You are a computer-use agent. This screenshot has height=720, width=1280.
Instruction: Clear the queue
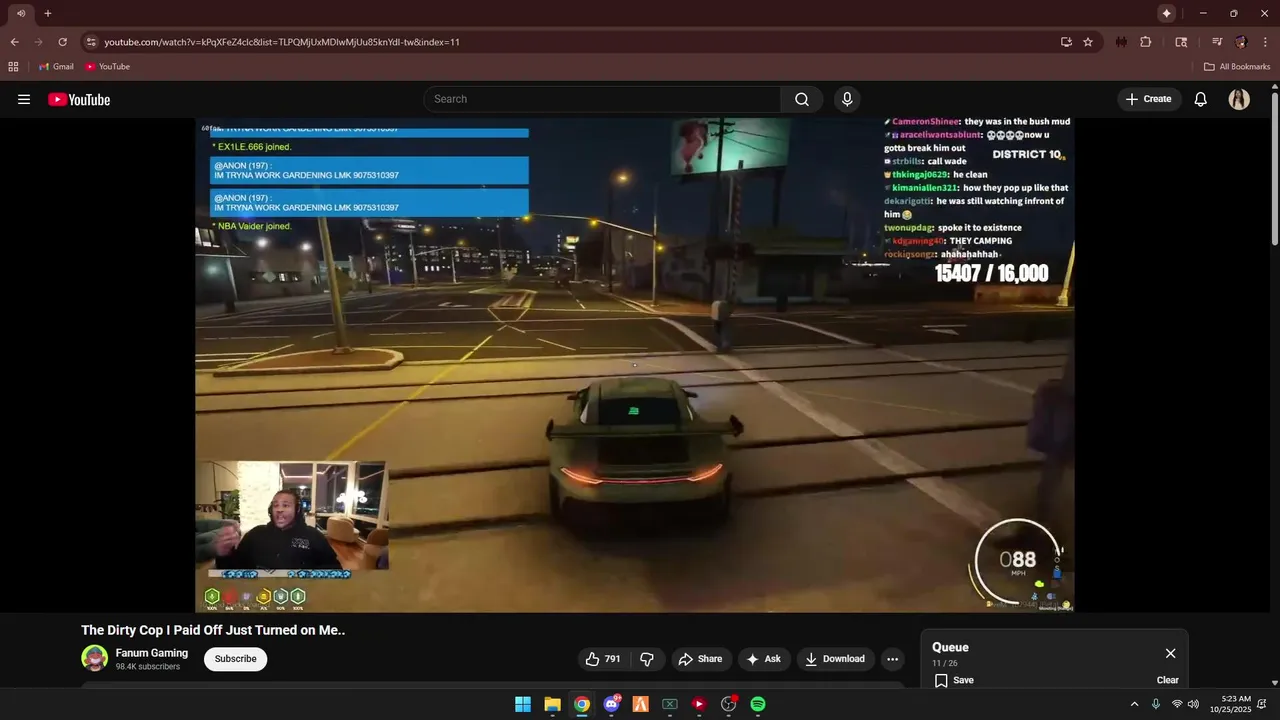point(1168,680)
